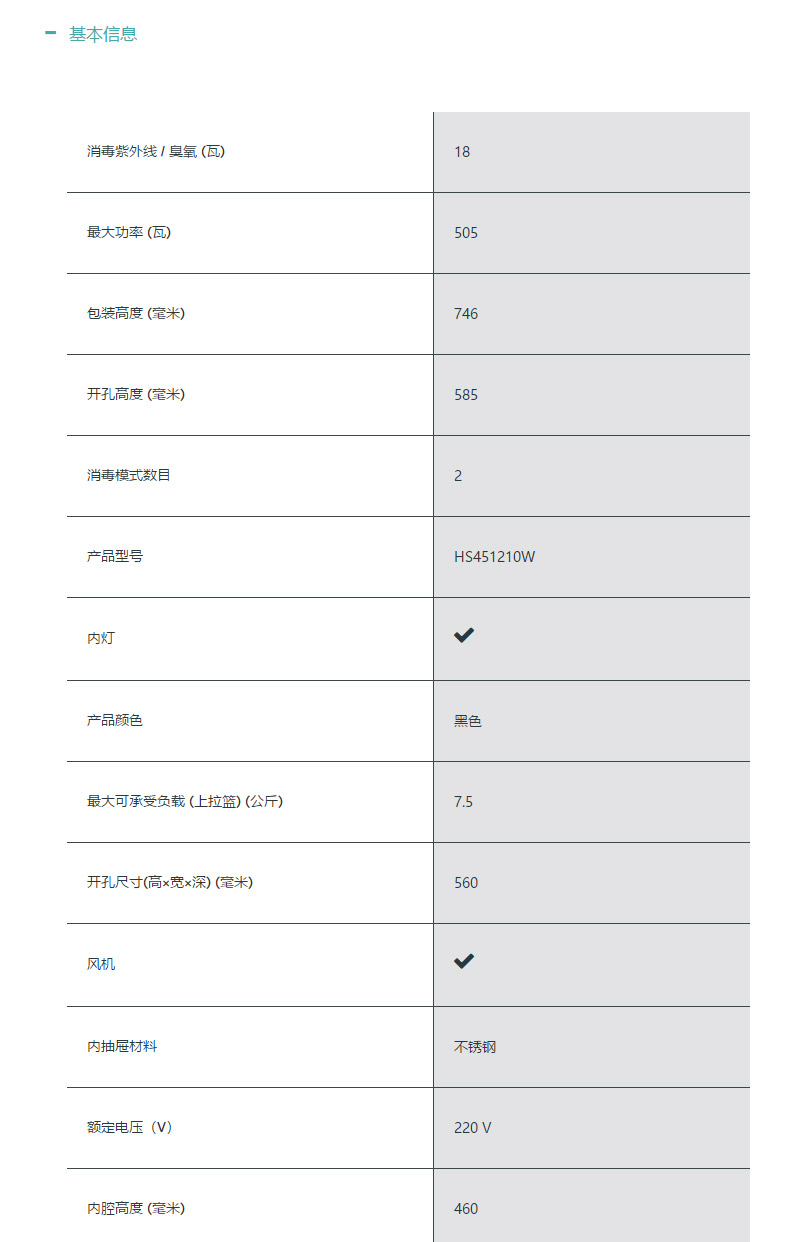The height and width of the screenshot is (1242, 790).
Task: Click the 内腔高度 value 460
Action: (466, 1209)
